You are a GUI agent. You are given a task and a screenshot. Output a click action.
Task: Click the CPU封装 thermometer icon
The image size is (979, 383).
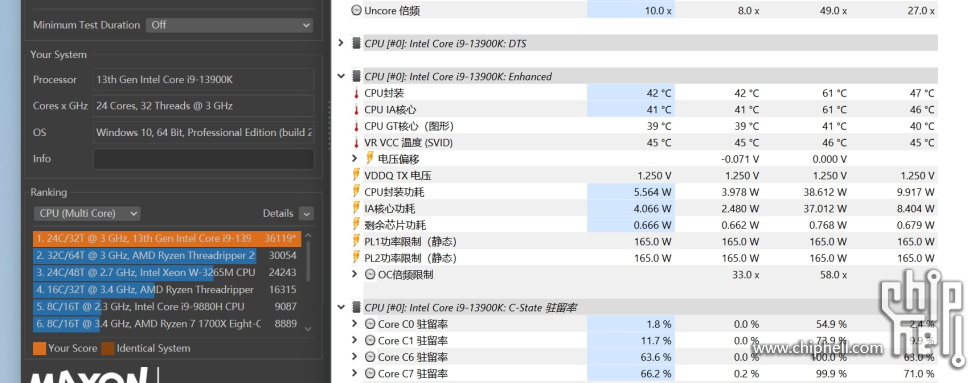pos(356,93)
